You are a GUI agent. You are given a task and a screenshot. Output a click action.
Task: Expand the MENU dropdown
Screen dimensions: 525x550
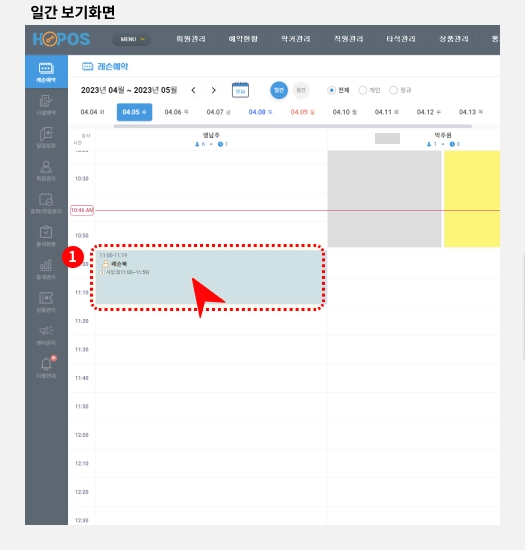tap(132, 39)
